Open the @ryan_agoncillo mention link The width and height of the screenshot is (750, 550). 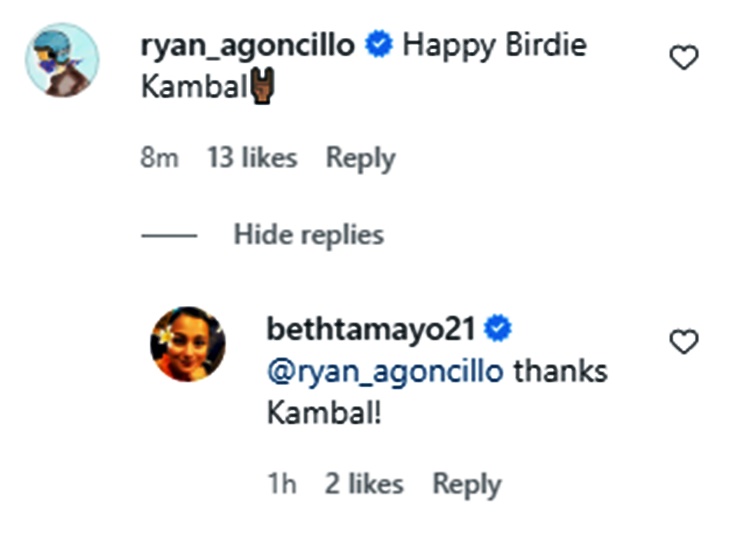point(385,371)
